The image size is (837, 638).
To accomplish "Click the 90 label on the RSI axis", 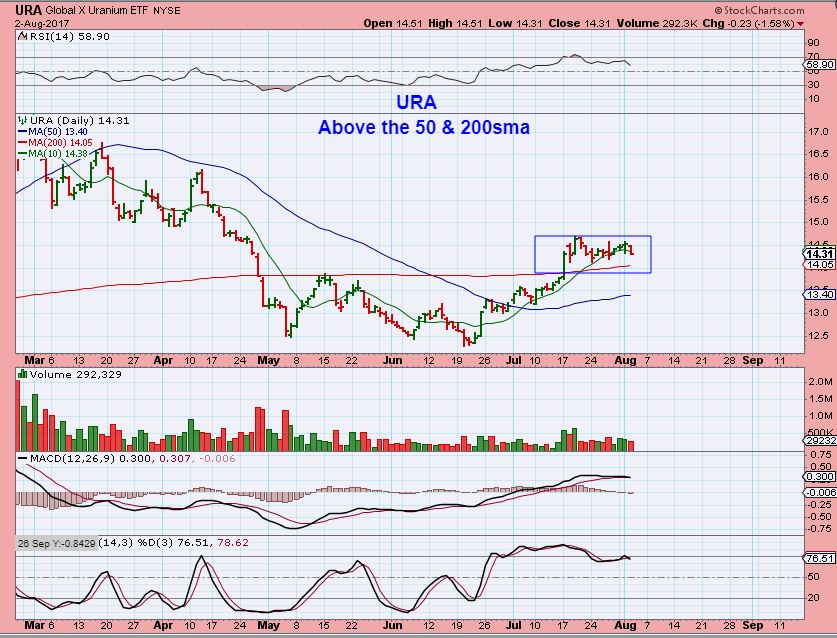I will (814, 43).
